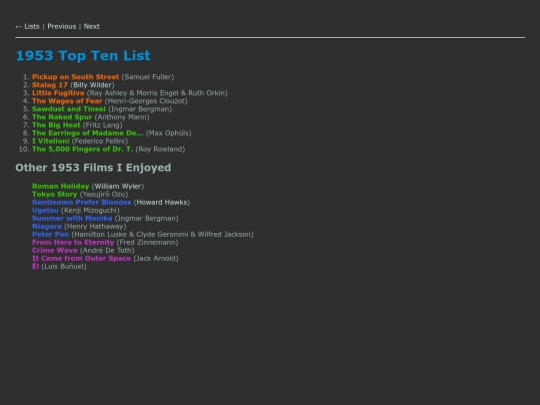Open The Big Heat link
This screenshot has height=405, width=540.
click(x=56, y=125)
